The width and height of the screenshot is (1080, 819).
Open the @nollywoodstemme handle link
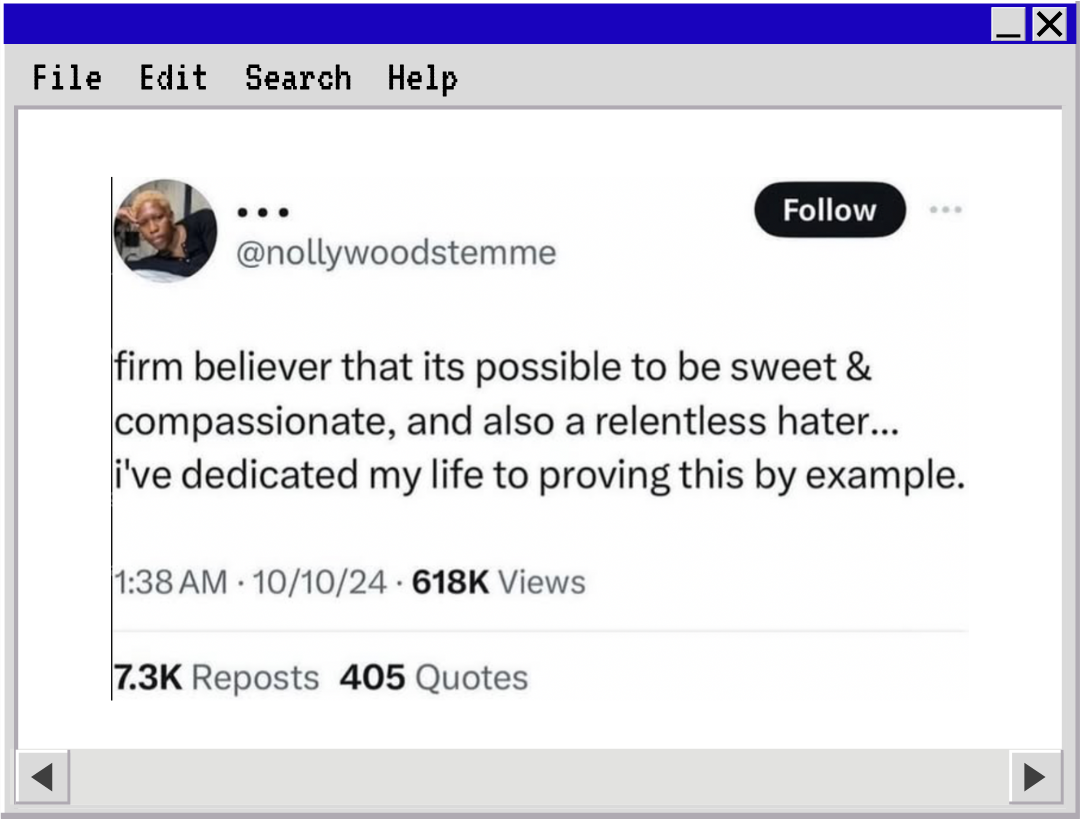pyautogui.click(x=395, y=253)
